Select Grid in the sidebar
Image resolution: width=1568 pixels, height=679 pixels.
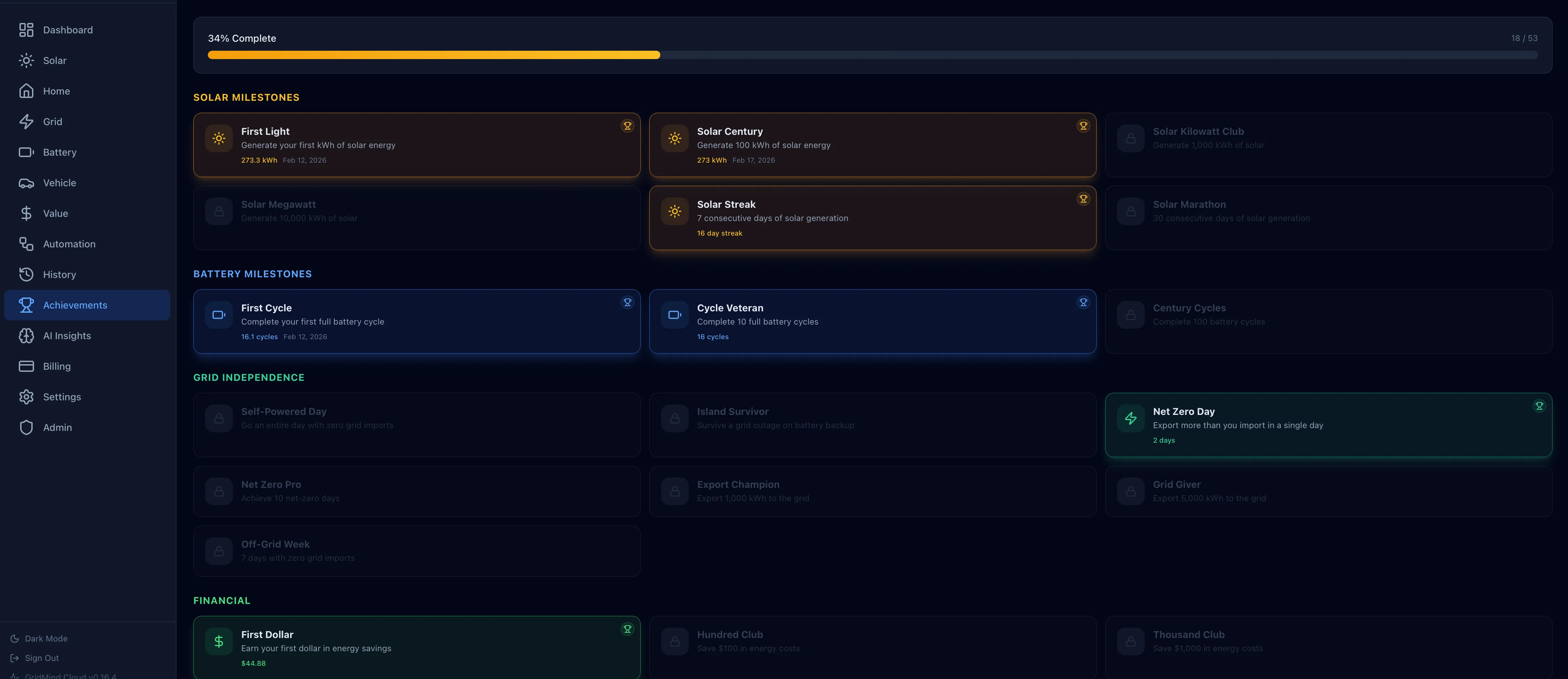click(x=87, y=122)
